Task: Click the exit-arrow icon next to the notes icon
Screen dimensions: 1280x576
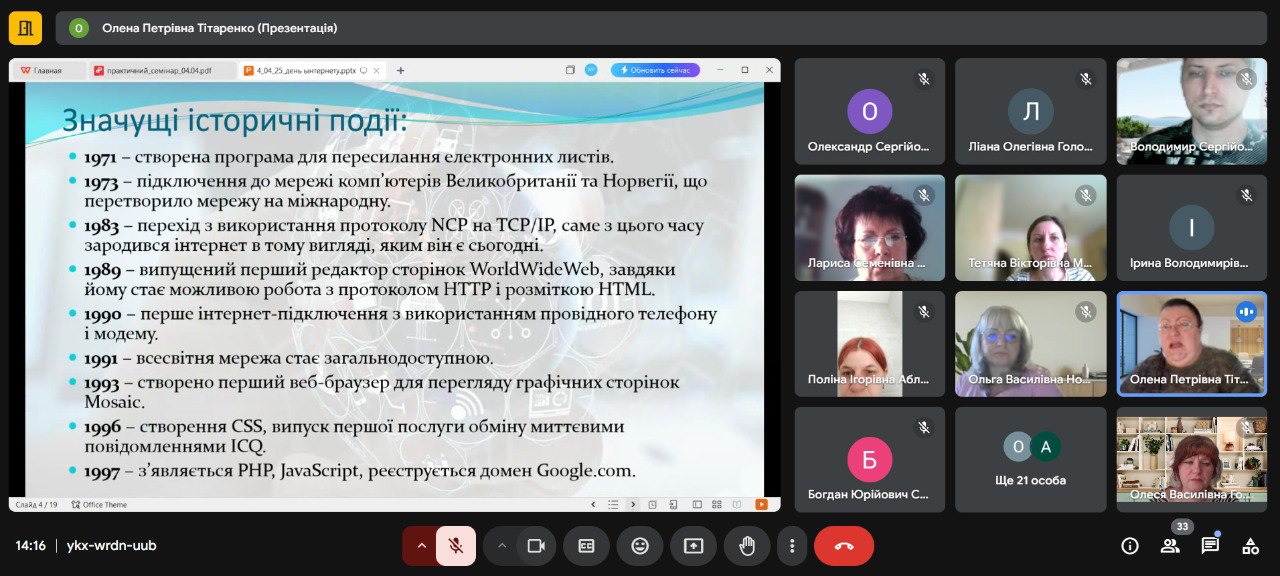Action: pos(672,505)
